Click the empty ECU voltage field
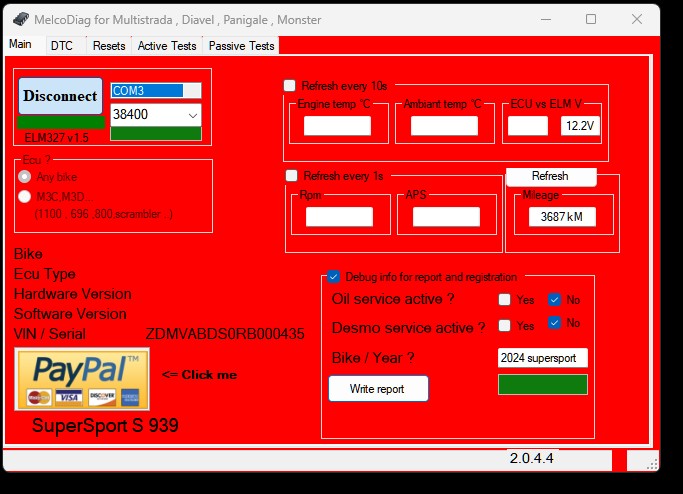The height and width of the screenshot is (494, 683). (528, 126)
